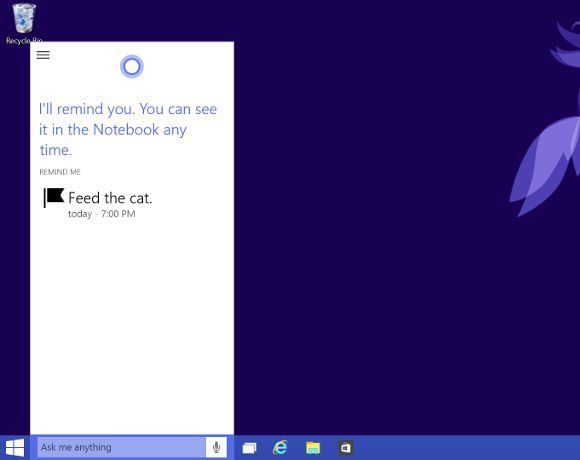Click empty taskbar area right of Store
580x460 pixels.
point(466,447)
